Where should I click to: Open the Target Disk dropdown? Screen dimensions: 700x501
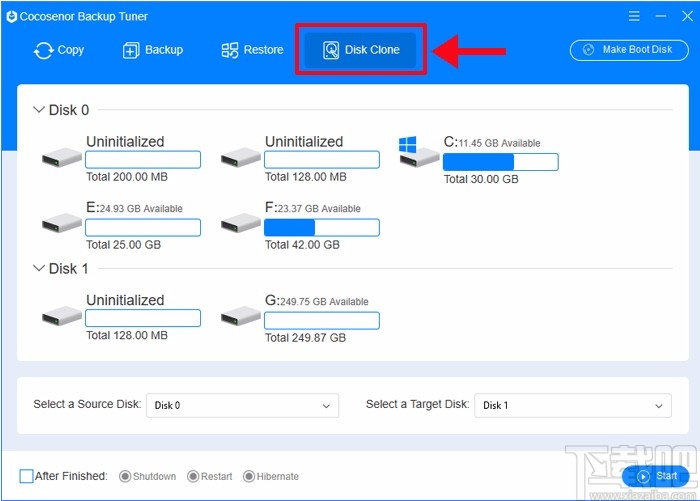click(573, 405)
